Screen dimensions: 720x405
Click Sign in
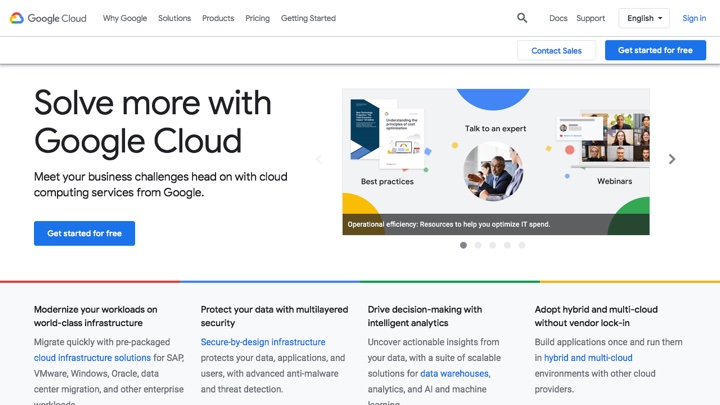coord(694,18)
